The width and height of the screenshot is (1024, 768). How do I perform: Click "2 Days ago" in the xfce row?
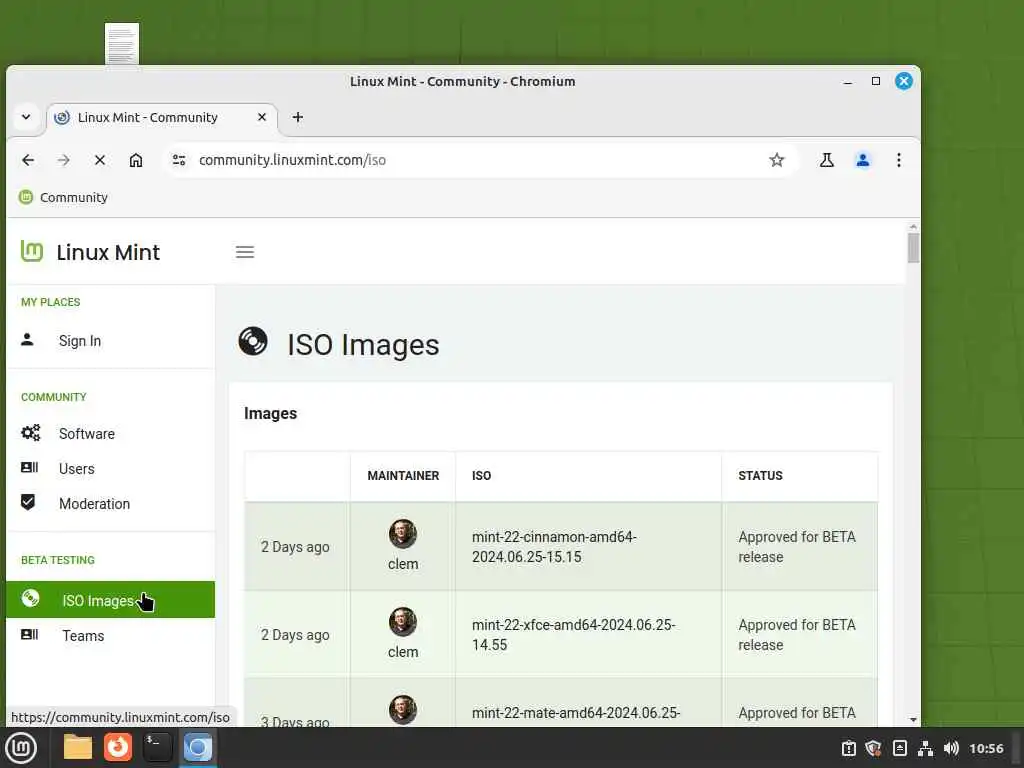tap(295, 635)
